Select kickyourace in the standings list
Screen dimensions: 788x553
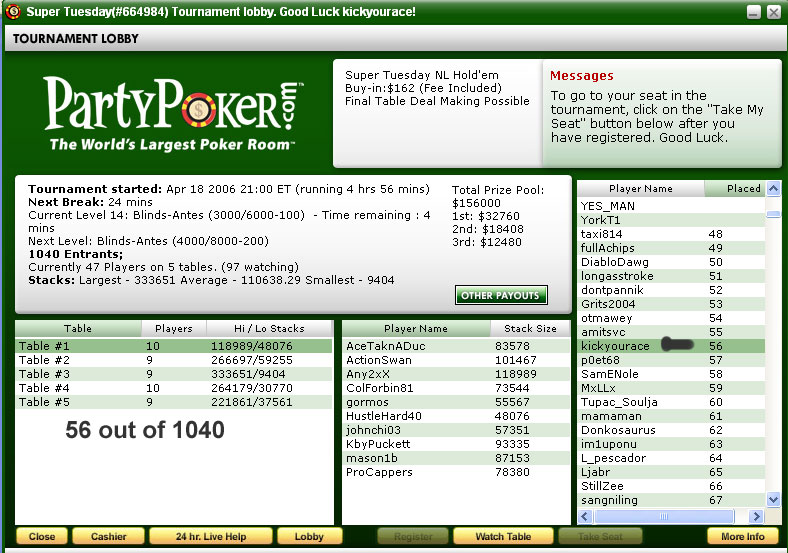pos(615,346)
